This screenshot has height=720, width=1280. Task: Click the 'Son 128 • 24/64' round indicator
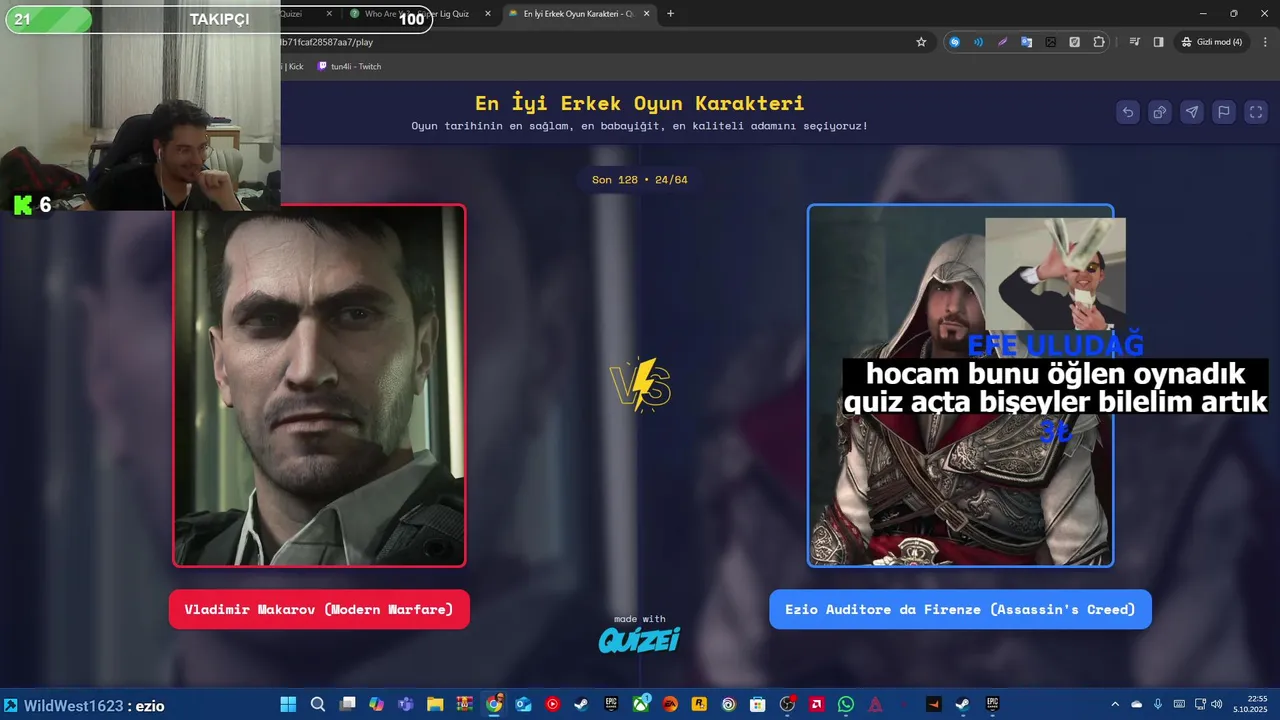coord(640,180)
